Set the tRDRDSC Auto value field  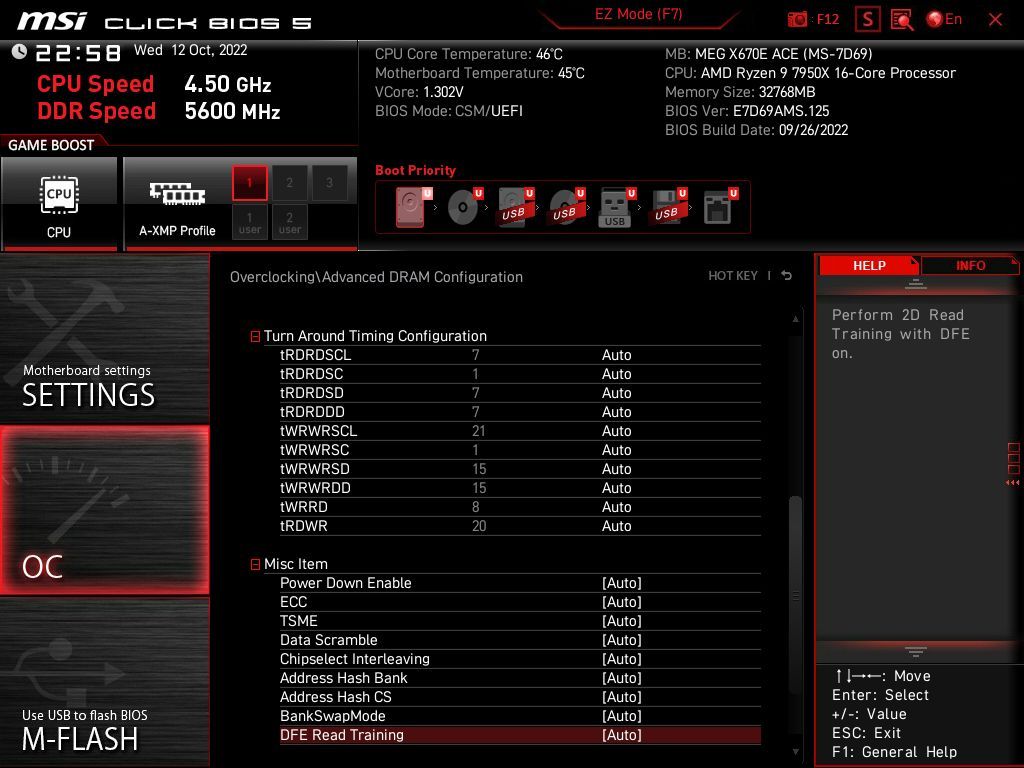tap(616, 374)
